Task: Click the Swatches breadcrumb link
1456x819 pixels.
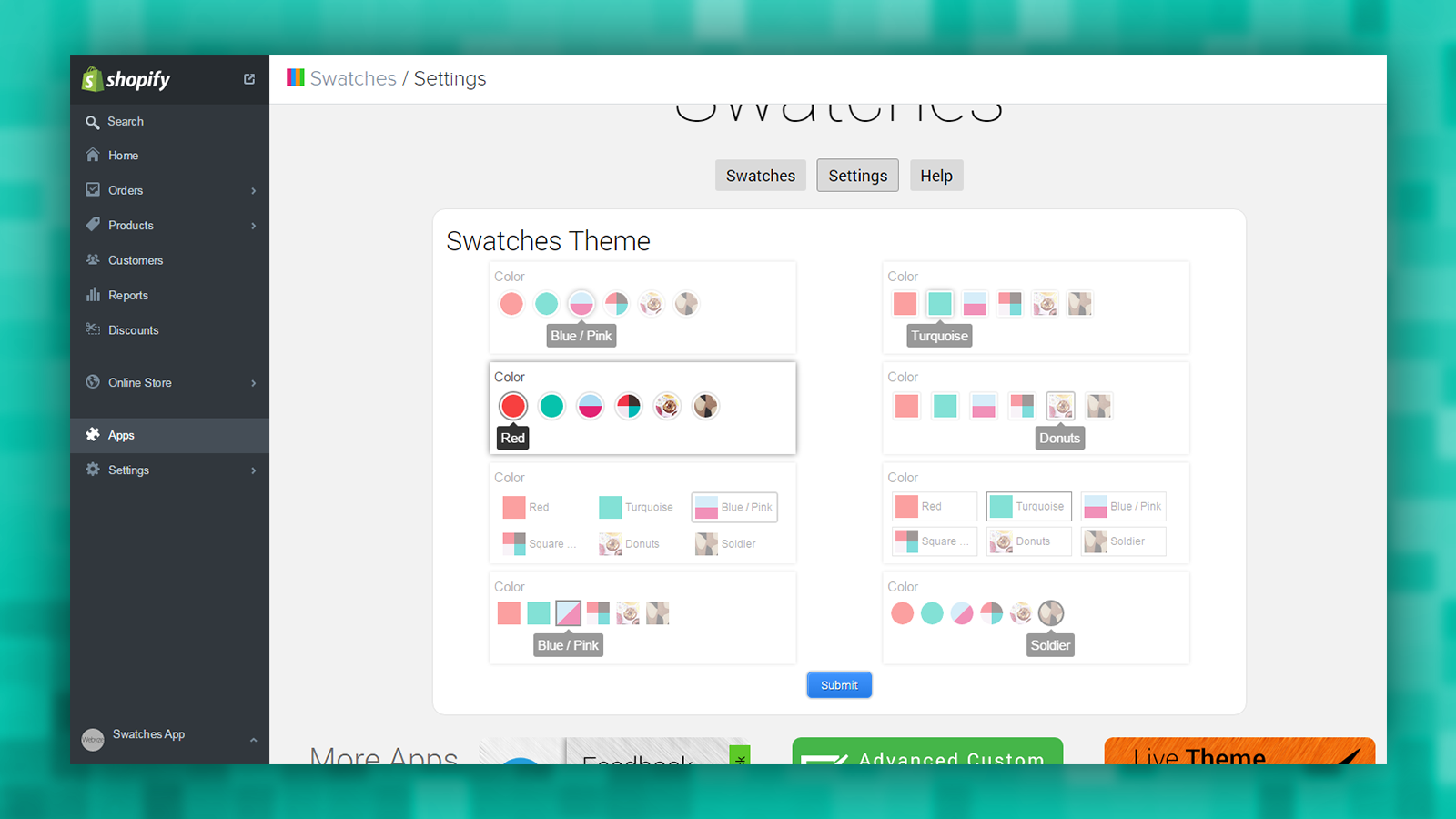Action: click(x=353, y=78)
